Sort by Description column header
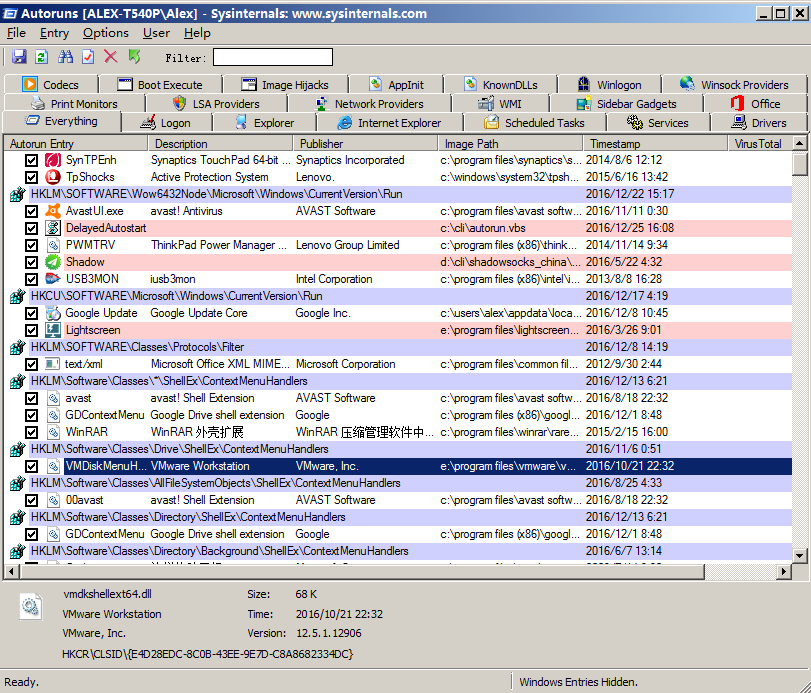The image size is (811, 693). (221, 144)
